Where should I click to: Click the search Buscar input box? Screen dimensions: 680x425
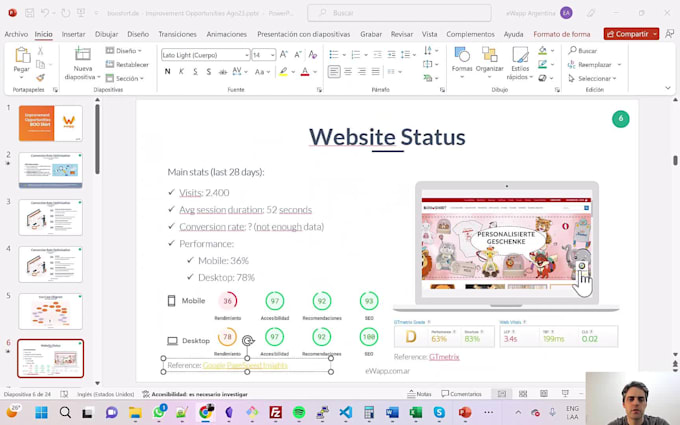[399, 13]
